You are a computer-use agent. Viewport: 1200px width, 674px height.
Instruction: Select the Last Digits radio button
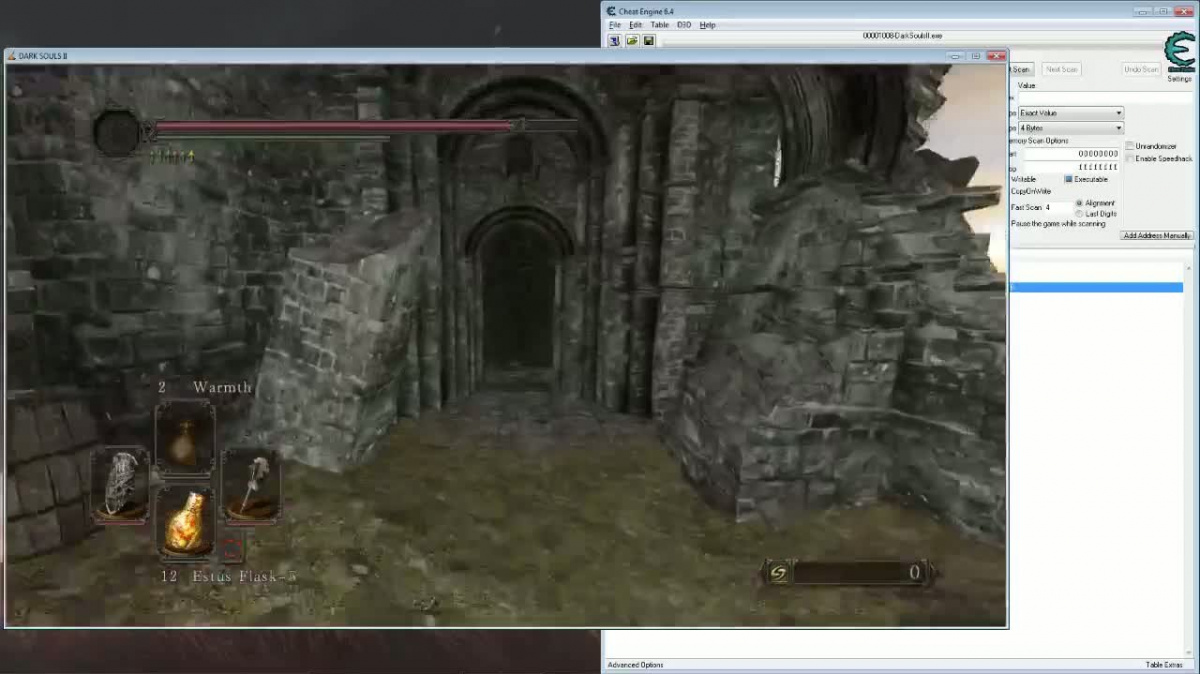1079,213
